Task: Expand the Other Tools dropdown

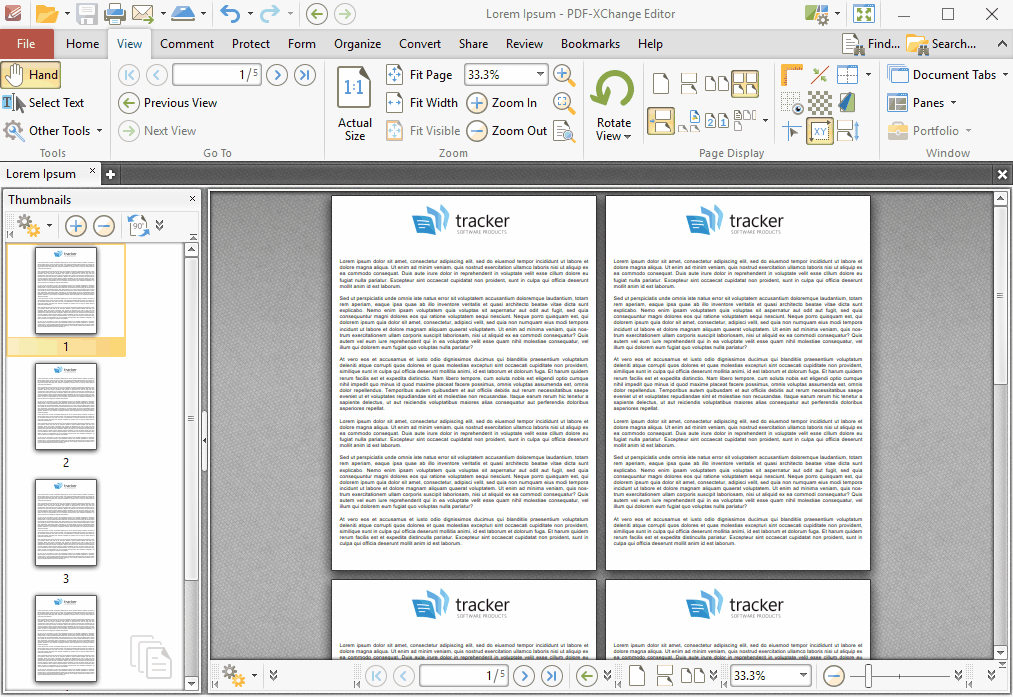Action: [99, 130]
